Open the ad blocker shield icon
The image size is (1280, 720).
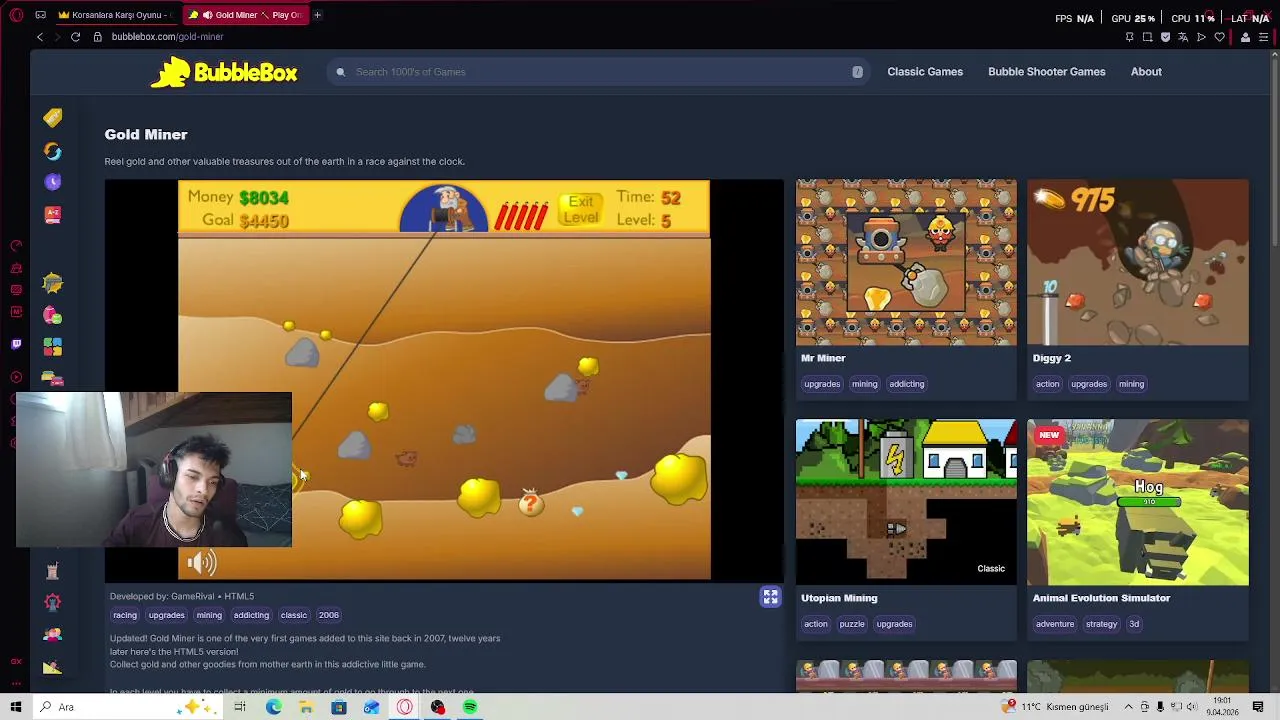point(1165,37)
